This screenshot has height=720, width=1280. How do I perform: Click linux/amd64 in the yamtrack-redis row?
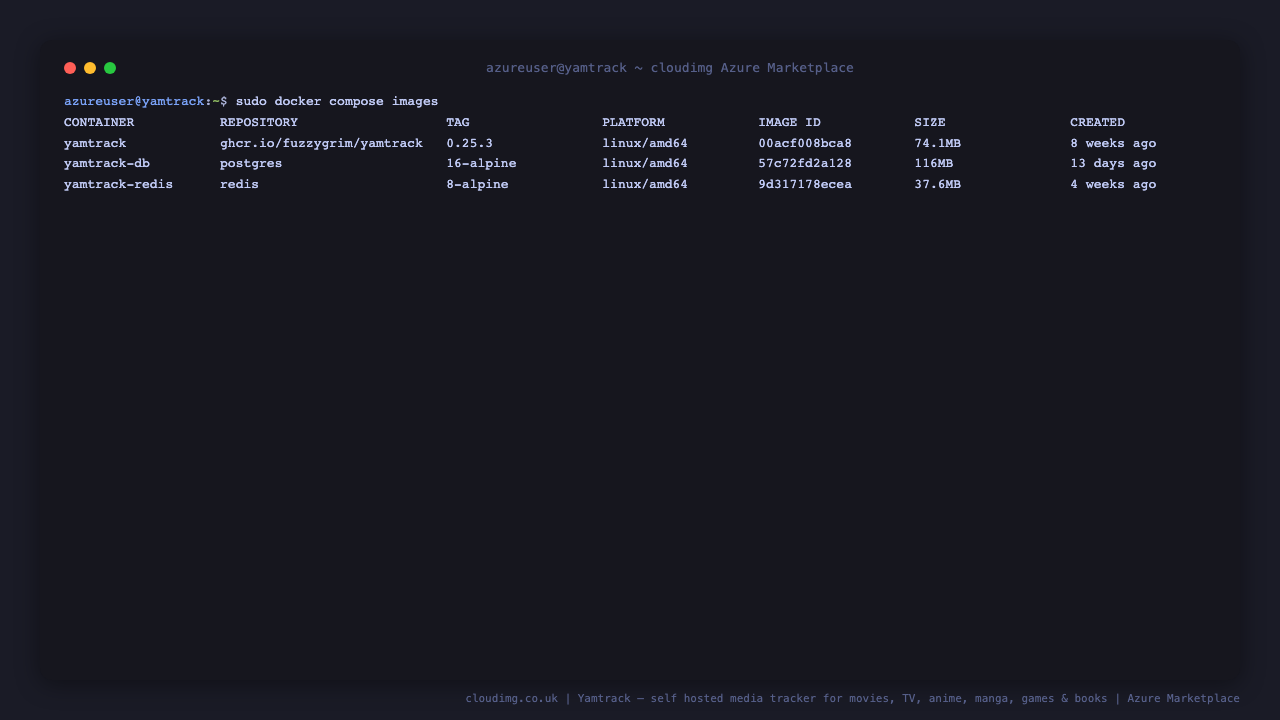coord(645,185)
